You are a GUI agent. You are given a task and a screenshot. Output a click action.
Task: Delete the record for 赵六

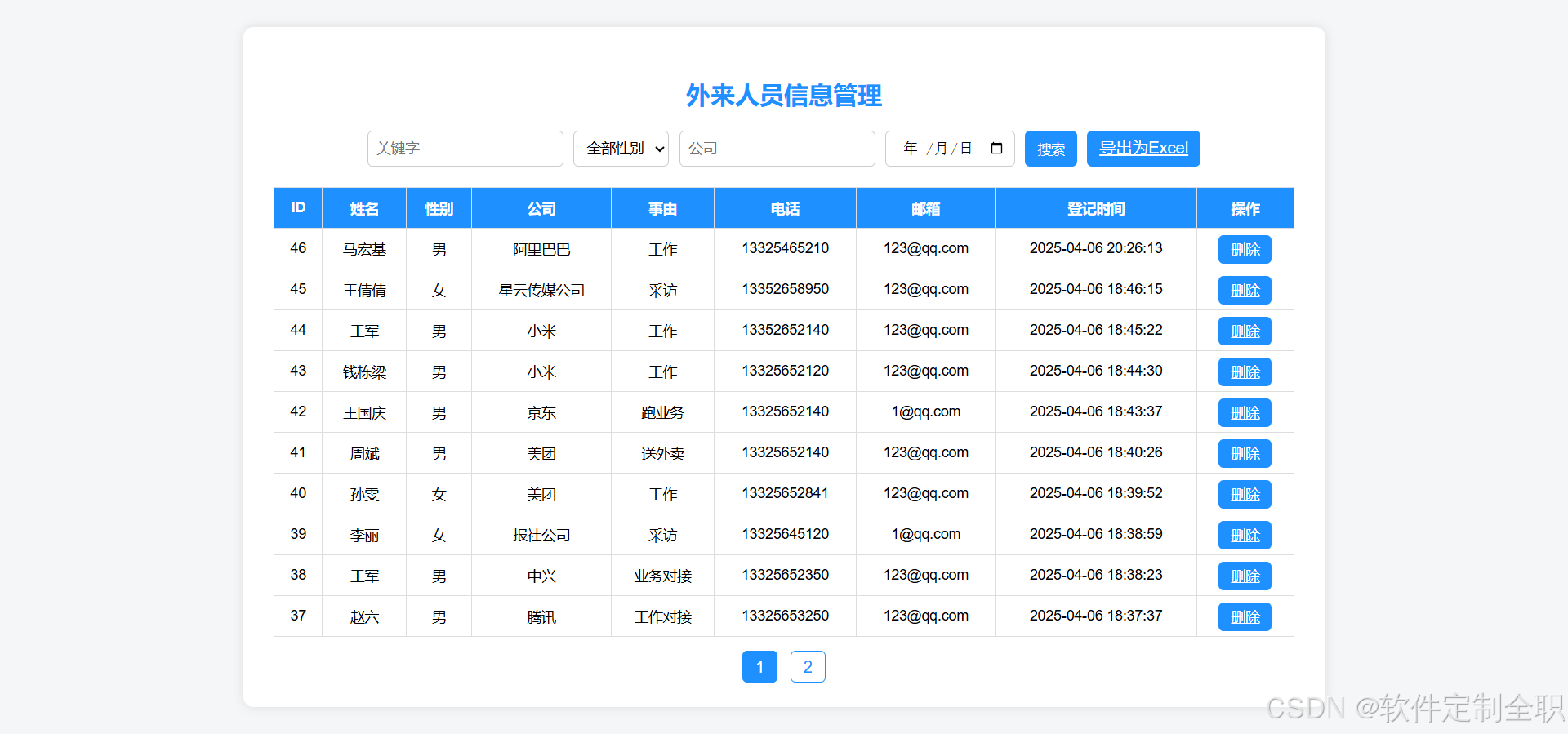(1245, 617)
